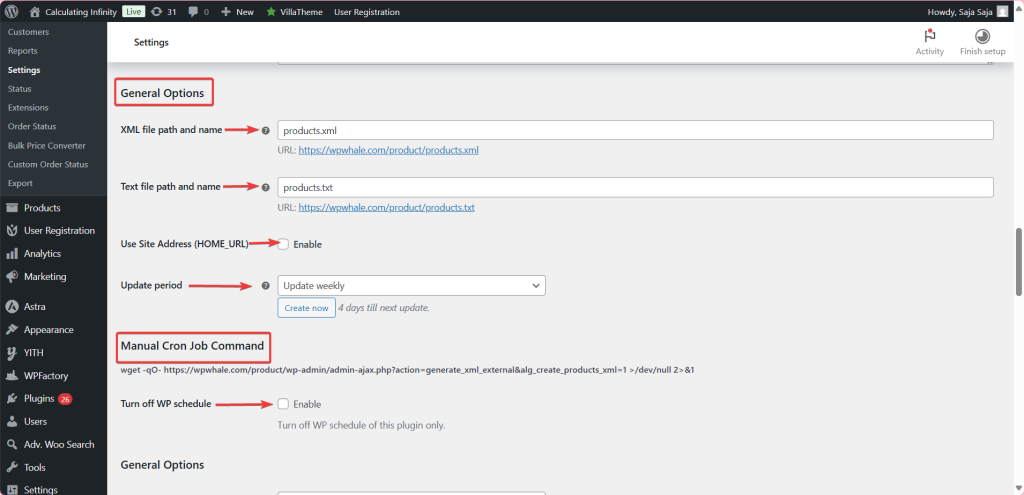Open Customers submenu item
Viewport: 1024px width, 495px height.
(28, 32)
